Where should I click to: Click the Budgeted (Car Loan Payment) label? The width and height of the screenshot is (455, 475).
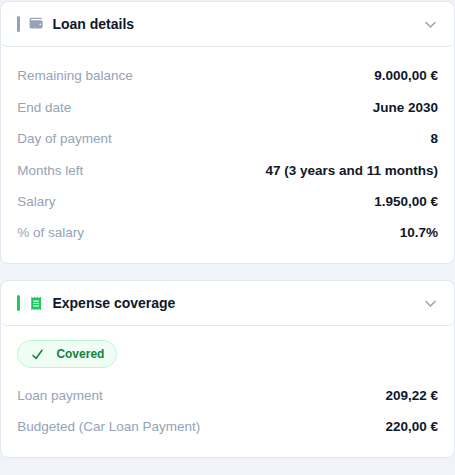coord(109,427)
